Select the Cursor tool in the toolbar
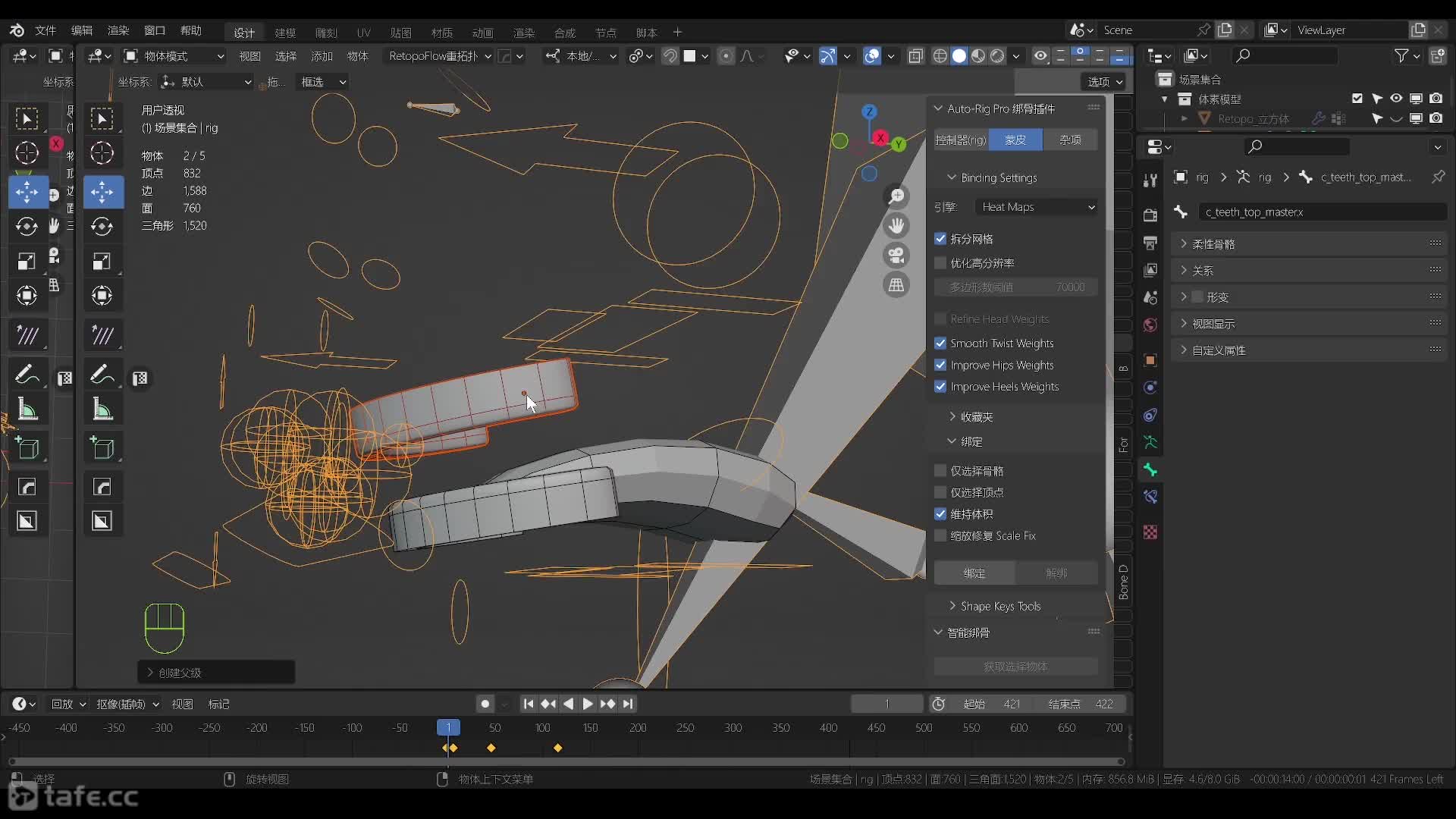The height and width of the screenshot is (819, 1456). click(102, 153)
